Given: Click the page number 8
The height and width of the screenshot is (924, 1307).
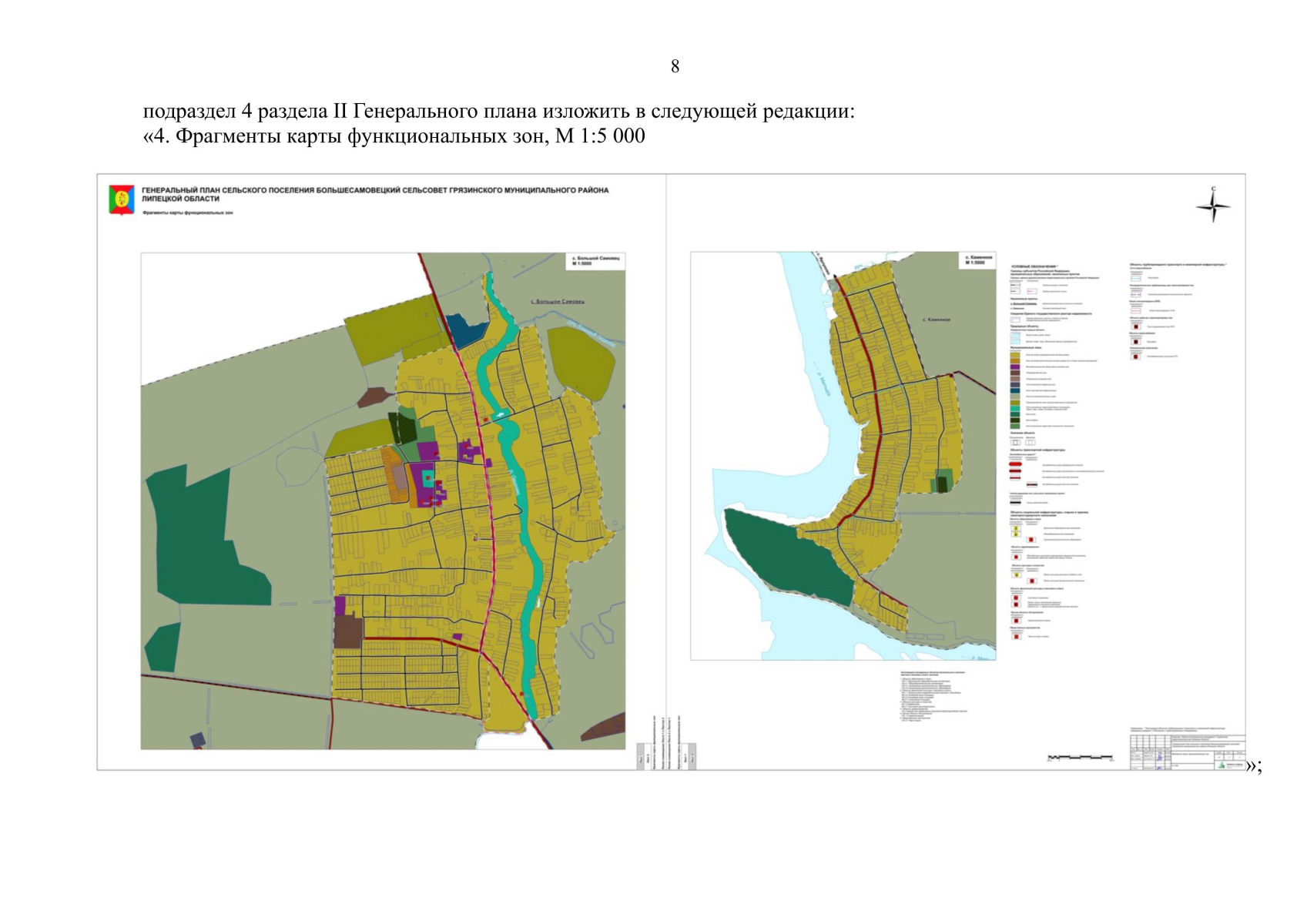Looking at the screenshot, I should point(675,66).
